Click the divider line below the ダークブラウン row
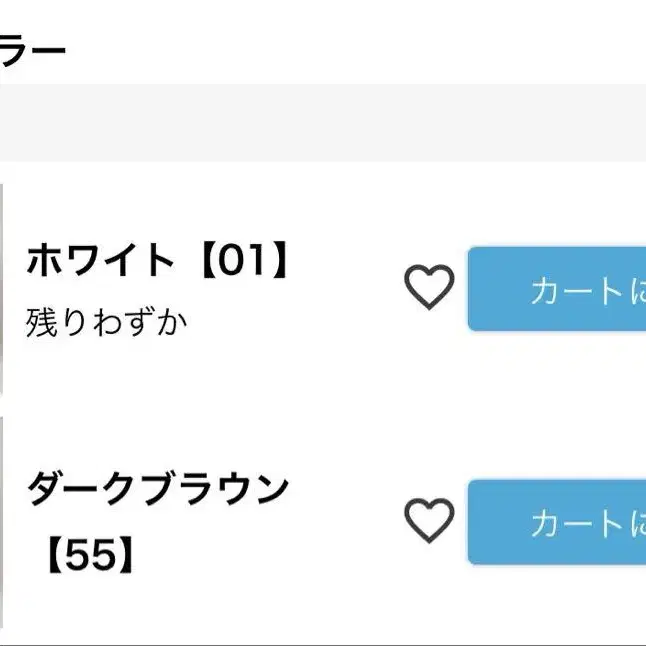This screenshot has width=646, height=646. [320, 644]
